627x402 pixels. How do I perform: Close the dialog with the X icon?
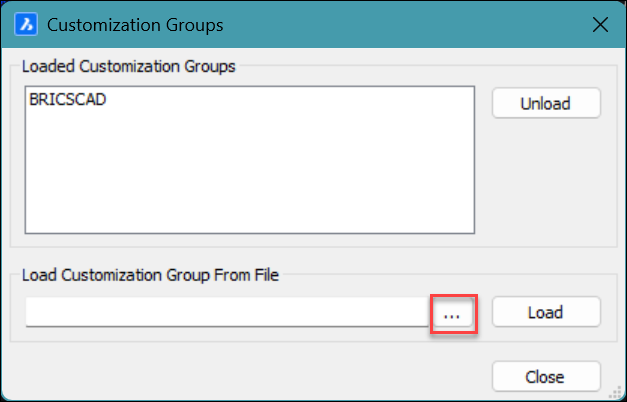click(x=600, y=23)
